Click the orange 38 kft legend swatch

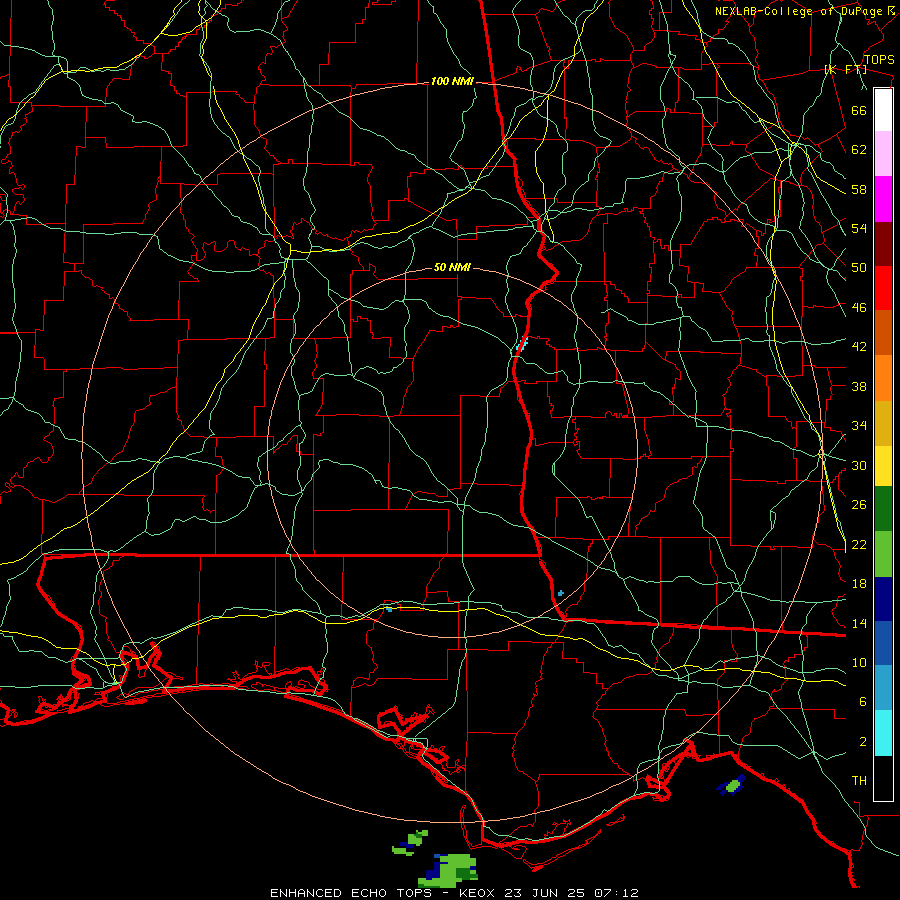[x=883, y=378]
